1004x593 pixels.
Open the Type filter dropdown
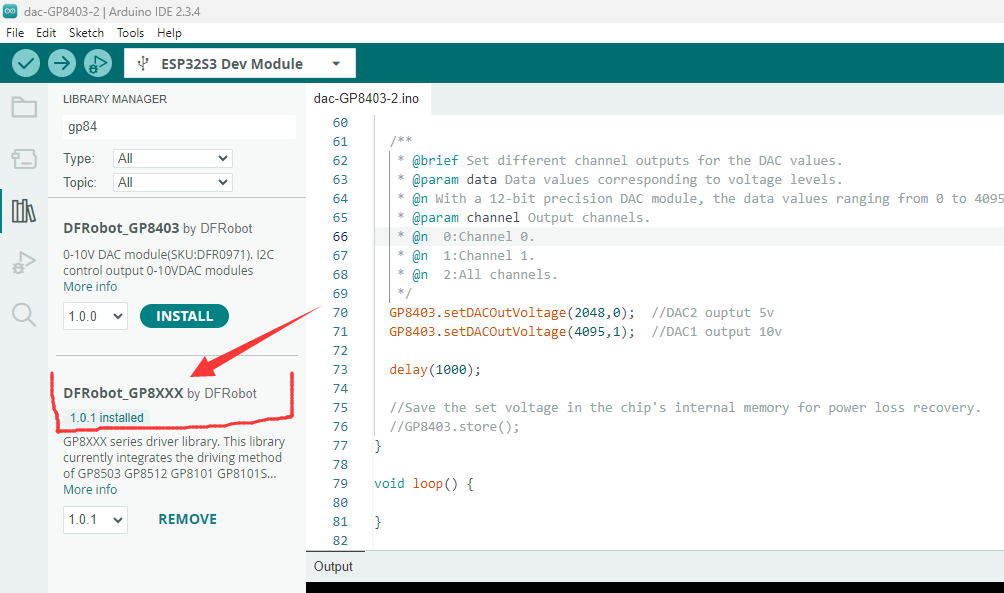coord(172,158)
